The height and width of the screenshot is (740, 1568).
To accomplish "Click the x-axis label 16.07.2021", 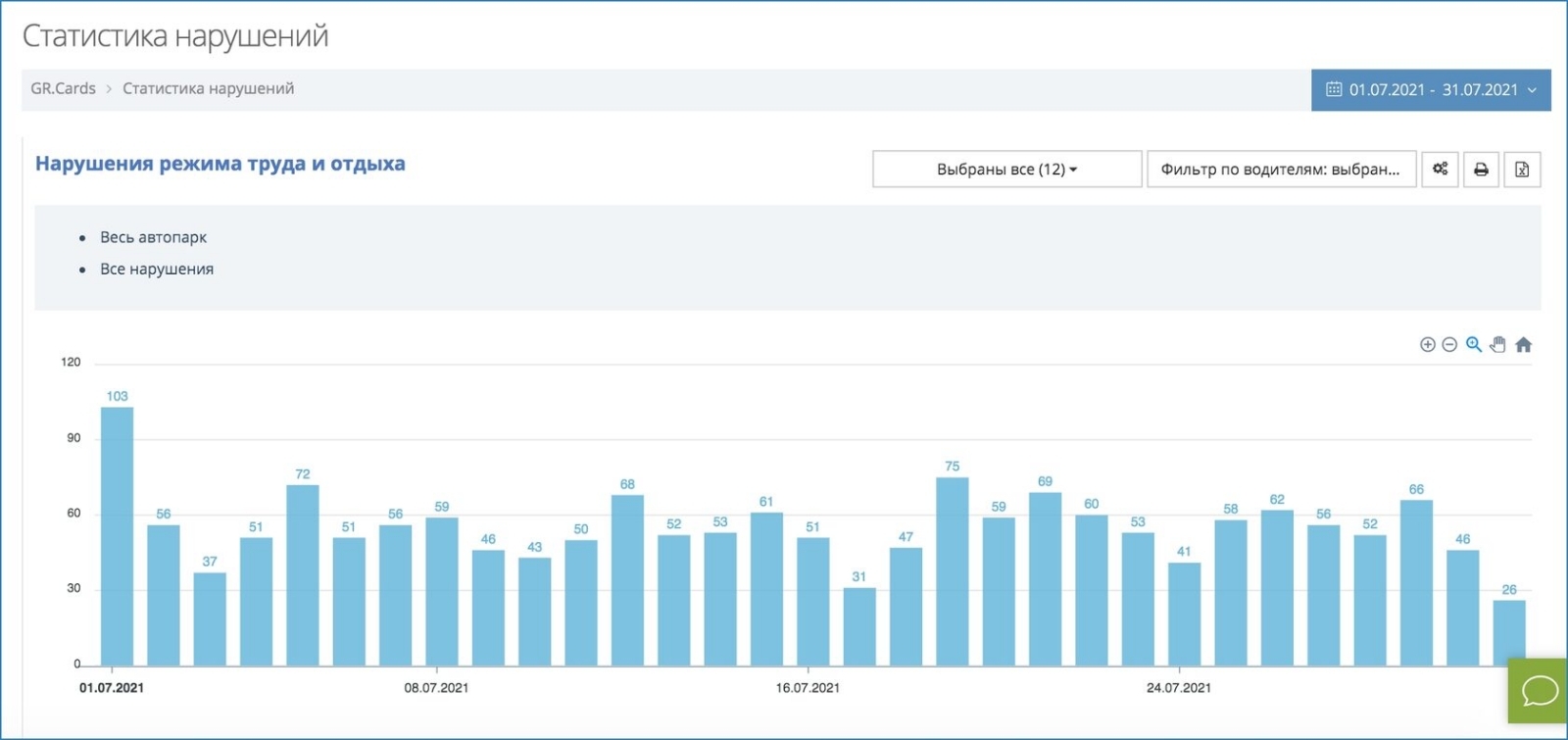I will tap(808, 688).
